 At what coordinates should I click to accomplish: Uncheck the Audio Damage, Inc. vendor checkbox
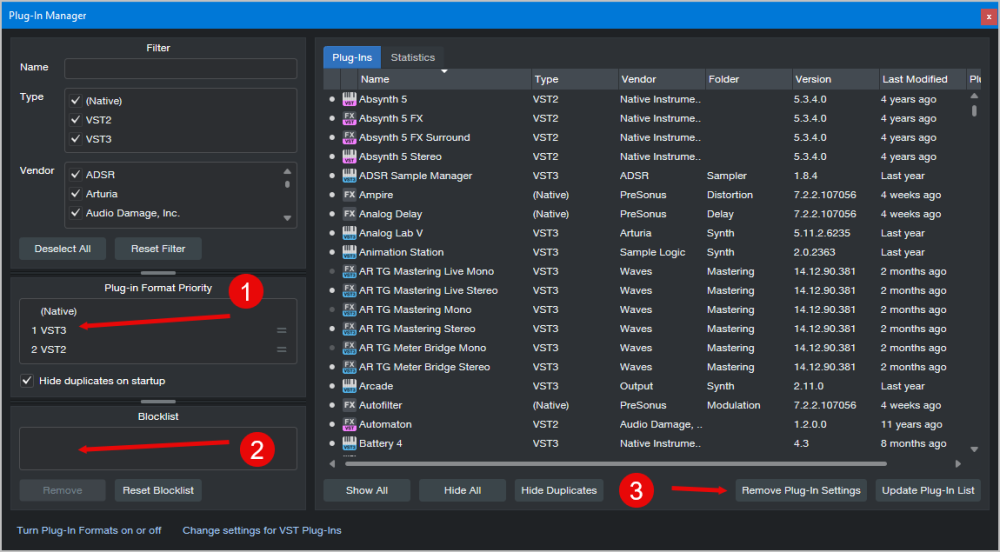[75, 213]
